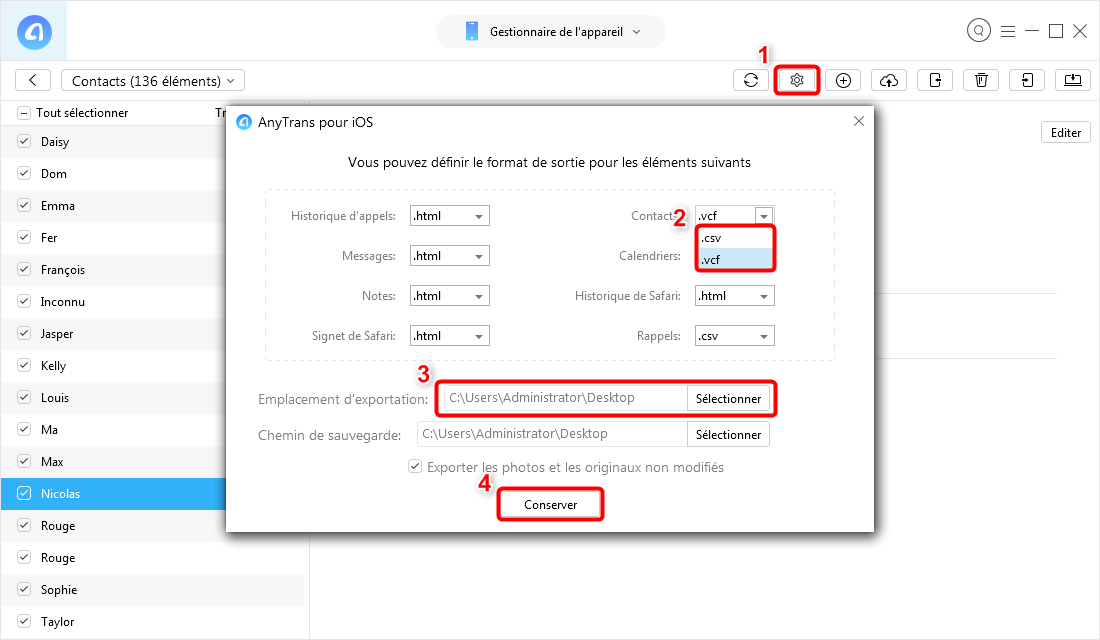Screen dimensions: 1100x640
Task: Click the AnyTrans logo icon
Action: pyautogui.click(x=34, y=32)
